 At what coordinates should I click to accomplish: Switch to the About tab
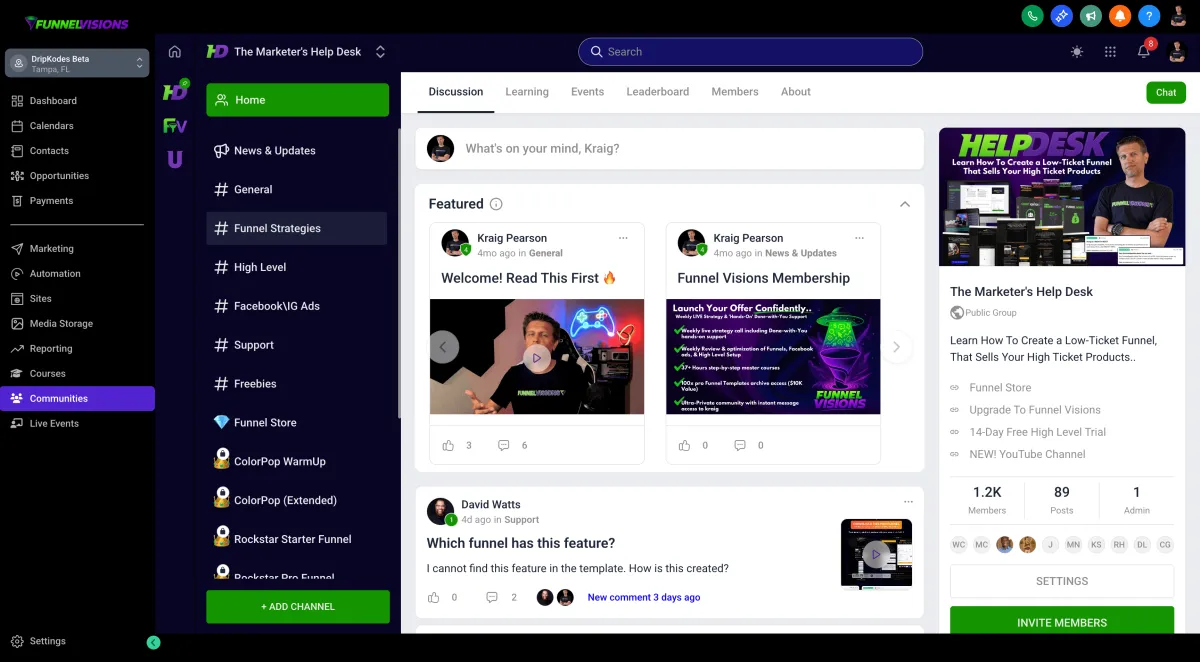click(796, 92)
